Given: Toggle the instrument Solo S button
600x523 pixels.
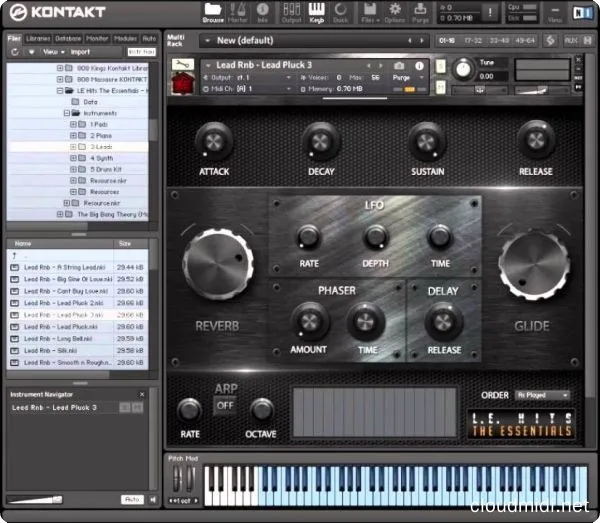Looking at the screenshot, I should (x=441, y=66).
